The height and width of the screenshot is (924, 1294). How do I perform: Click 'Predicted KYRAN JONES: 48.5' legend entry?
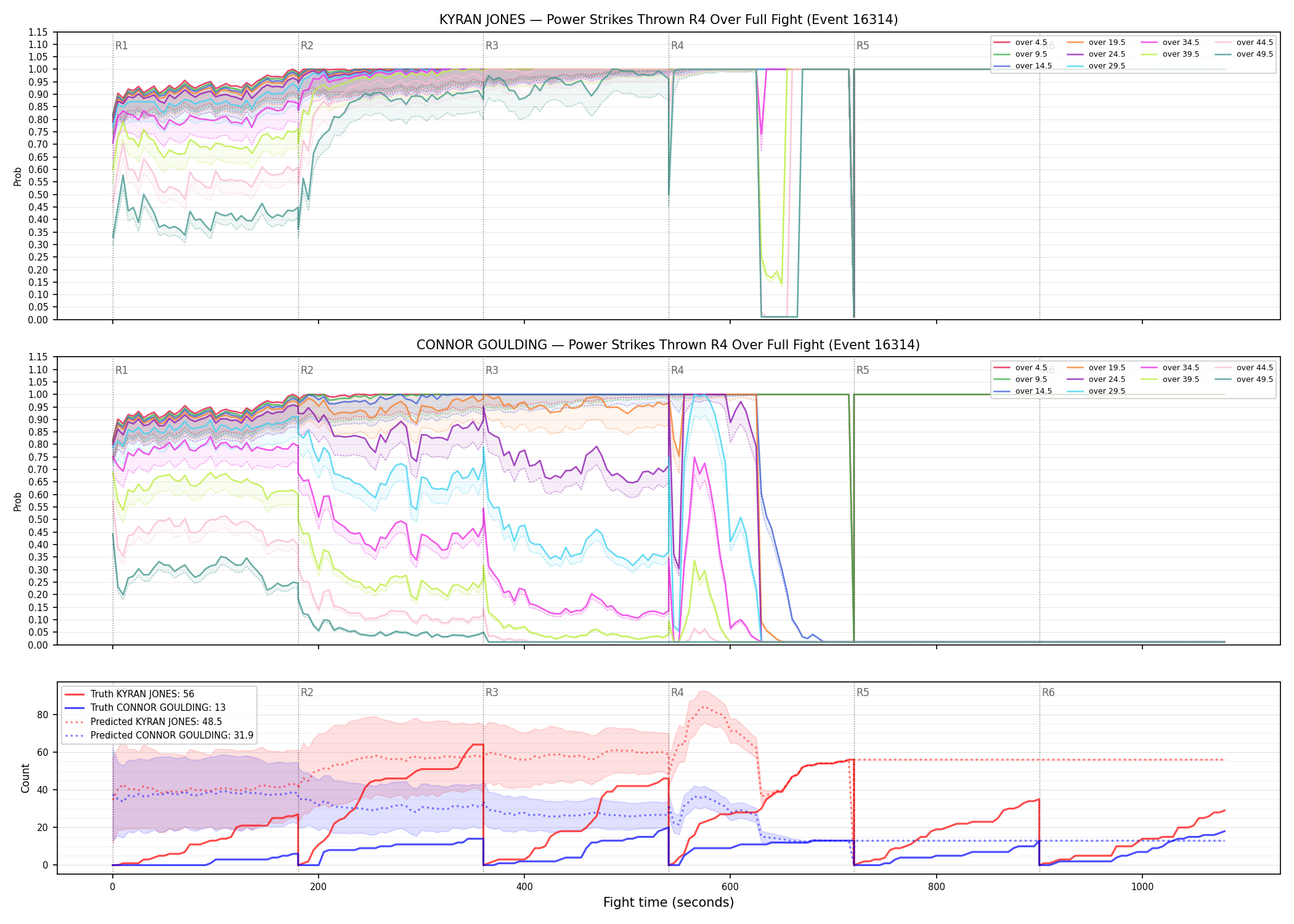coord(144,722)
